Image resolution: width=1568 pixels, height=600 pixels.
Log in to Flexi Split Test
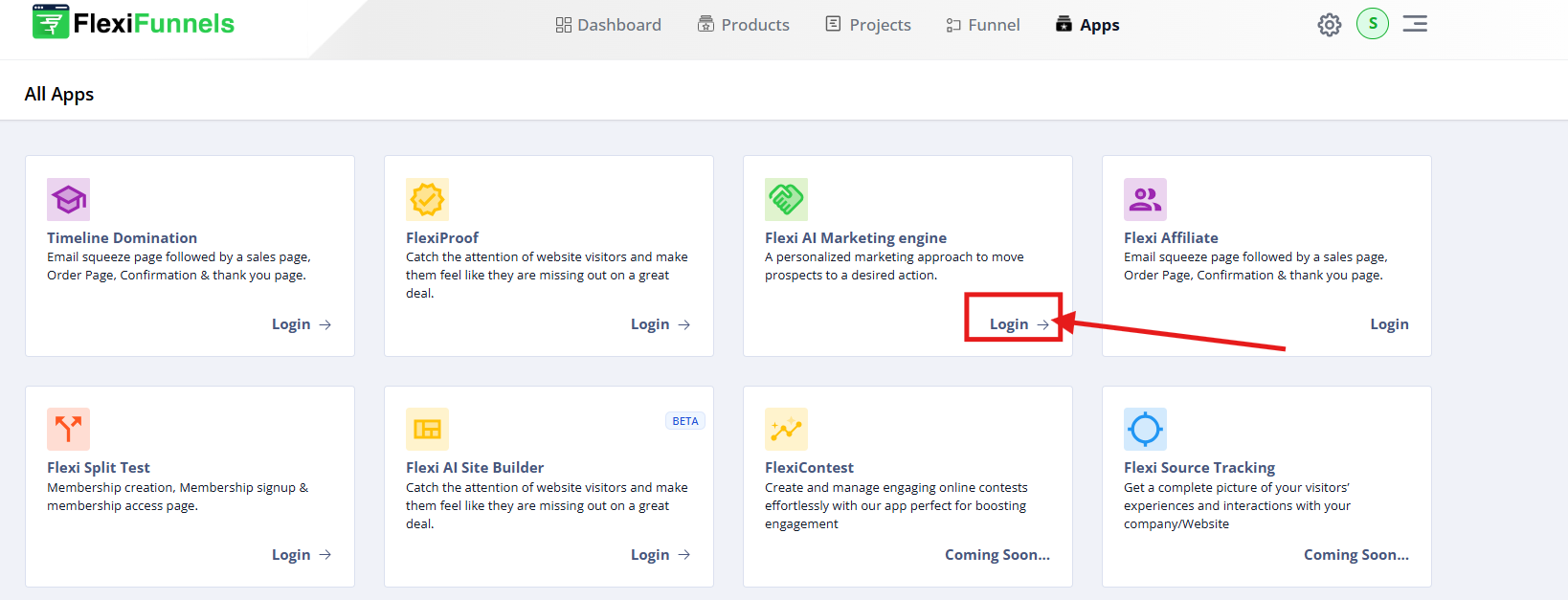point(302,555)
